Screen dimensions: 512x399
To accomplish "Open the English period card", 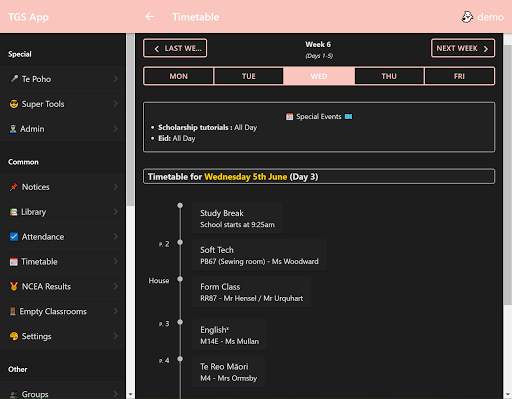I will coord(229,335).
